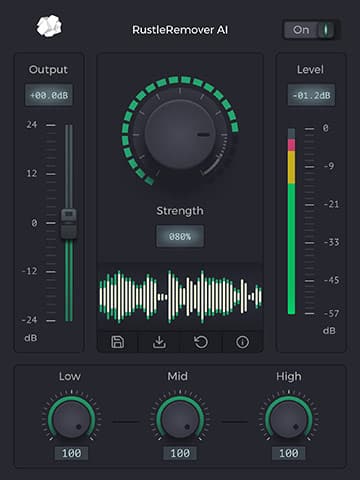Select the Mid 100 value box
This screenshot has width=360, height=480.
180,453
